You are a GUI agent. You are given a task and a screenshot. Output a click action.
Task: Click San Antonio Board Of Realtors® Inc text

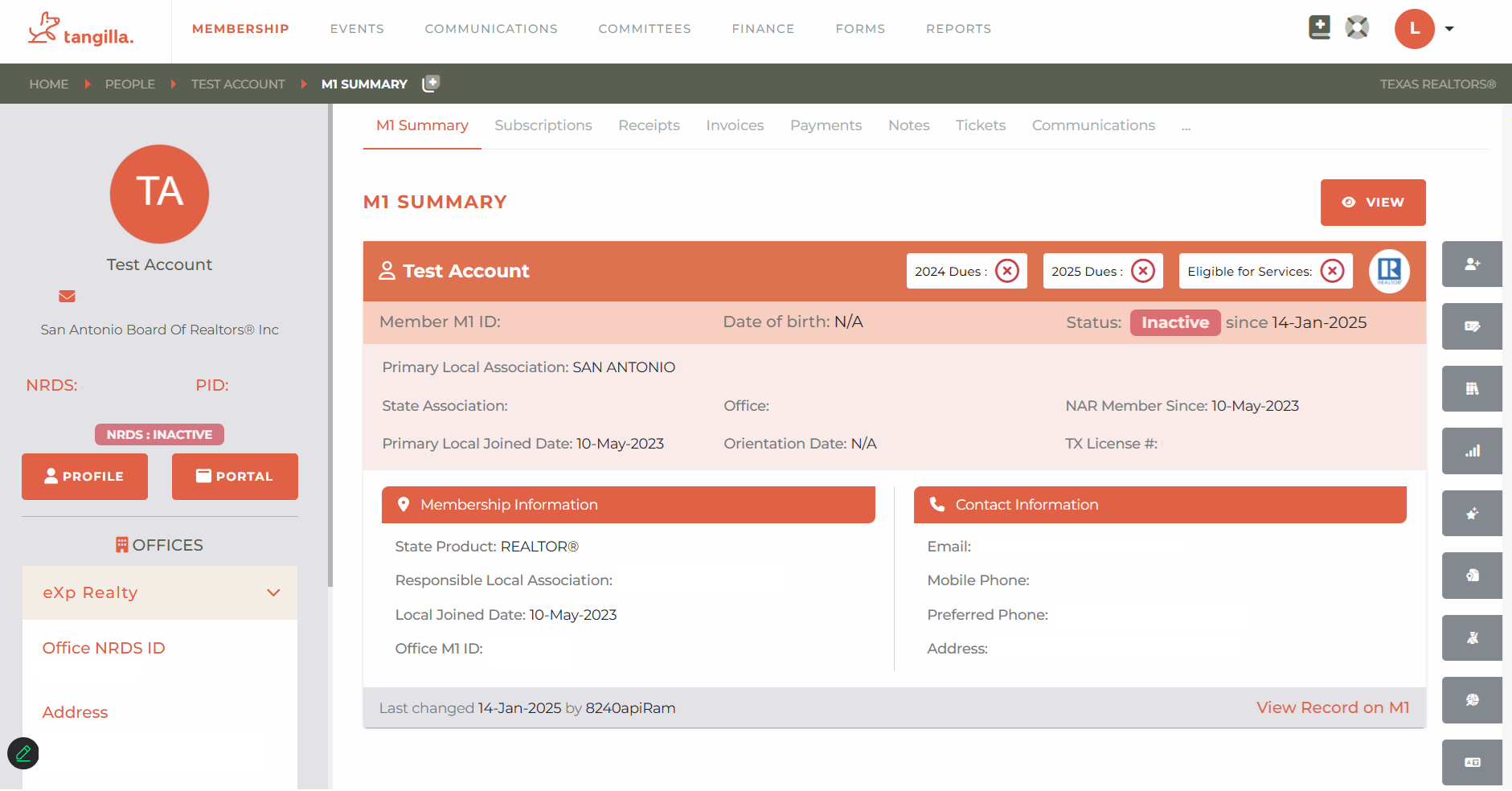[x=159, y=330]
